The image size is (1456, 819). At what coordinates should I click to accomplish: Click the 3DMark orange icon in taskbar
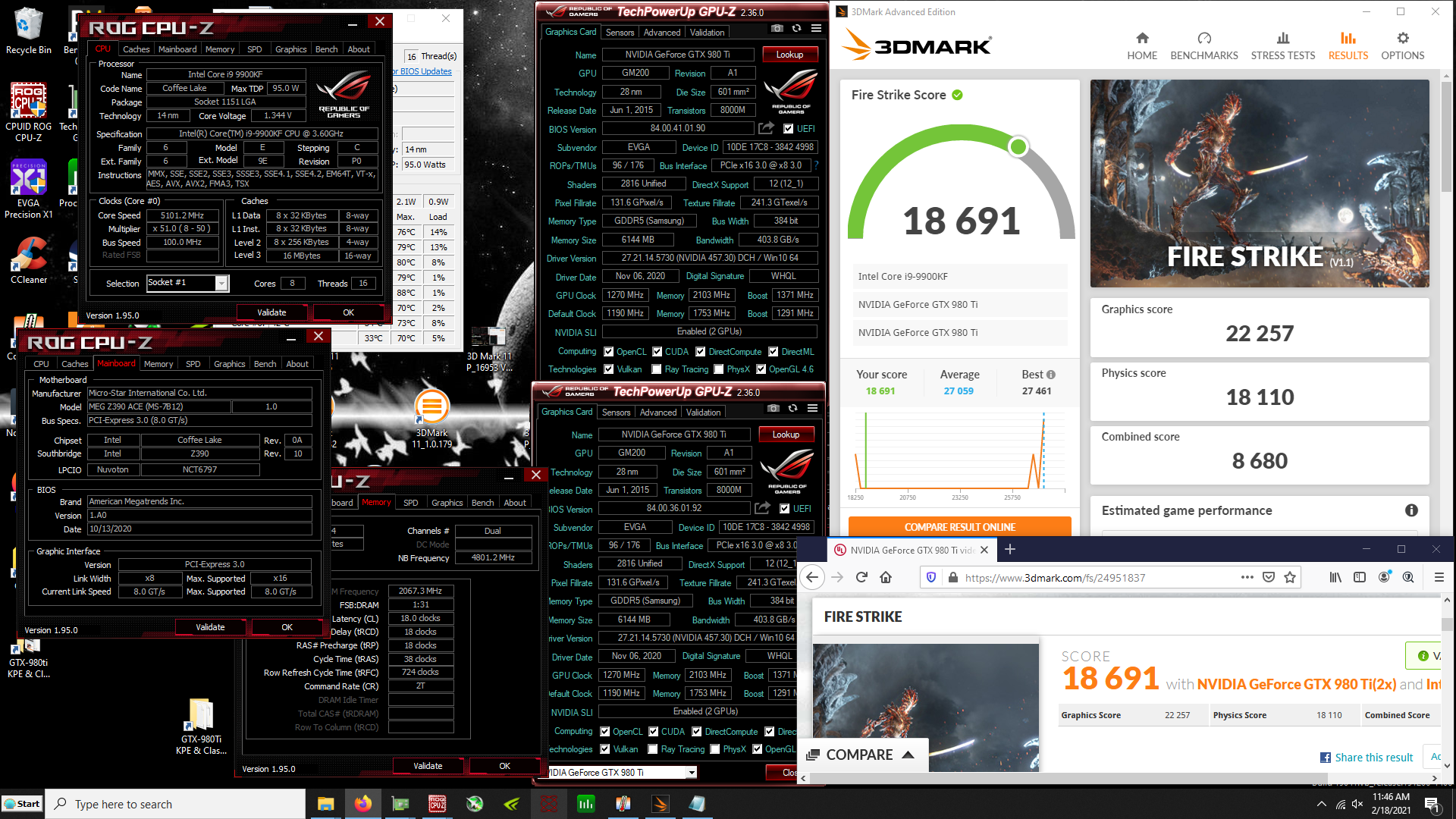pyautogui.click(x=661, y=804)
